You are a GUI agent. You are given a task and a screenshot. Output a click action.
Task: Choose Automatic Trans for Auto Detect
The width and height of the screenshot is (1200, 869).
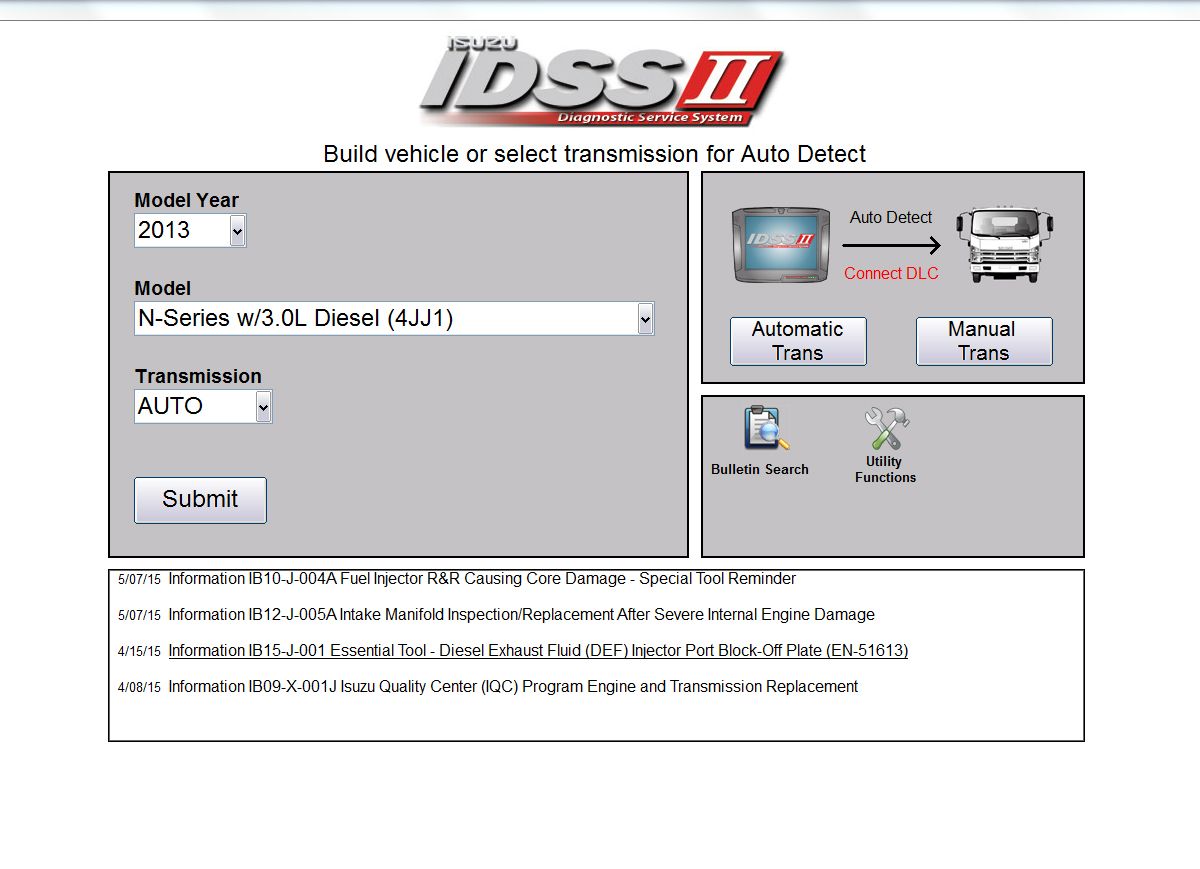tap(798, 341)
